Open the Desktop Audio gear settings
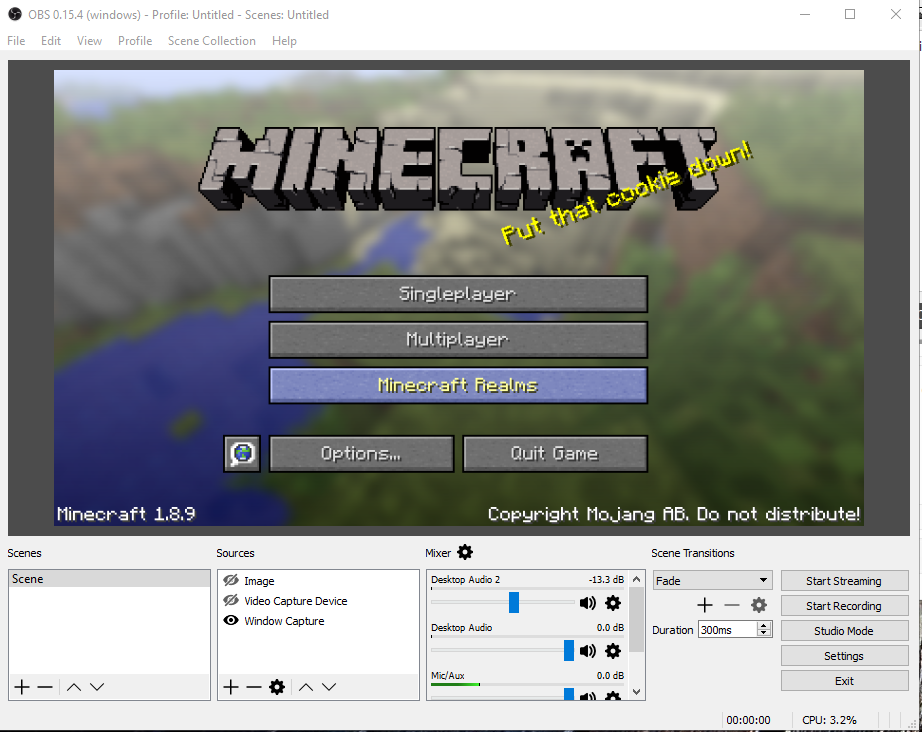This screenshot has width=922, height=732. click(x=613, y=651)
